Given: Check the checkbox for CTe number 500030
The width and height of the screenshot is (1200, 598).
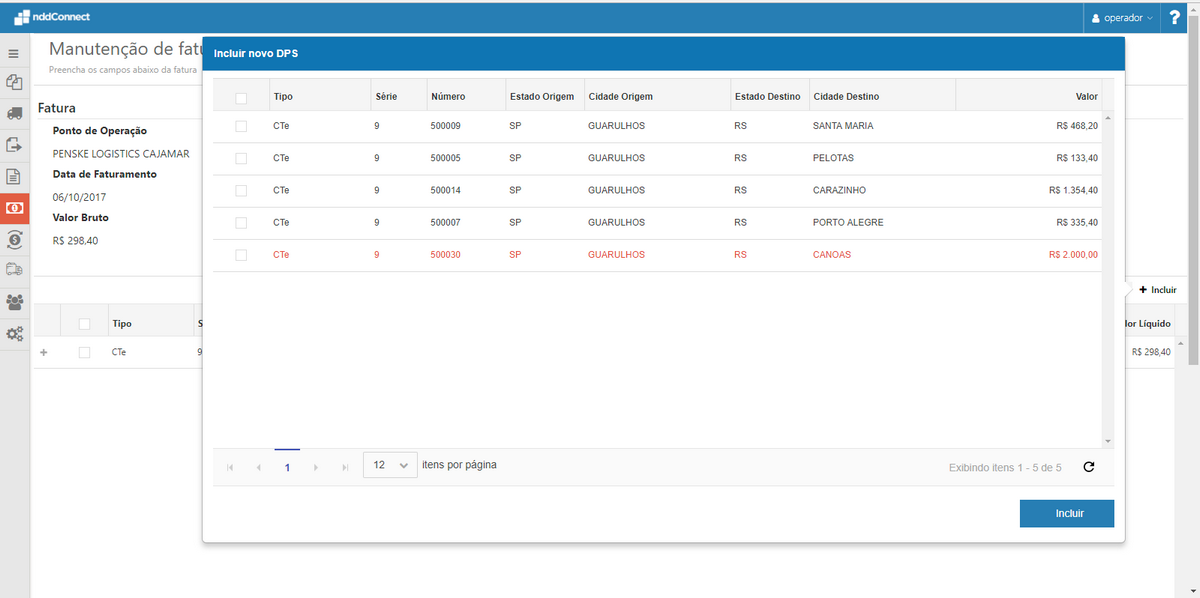Looking at the screenshot, I should coord(241,254).
